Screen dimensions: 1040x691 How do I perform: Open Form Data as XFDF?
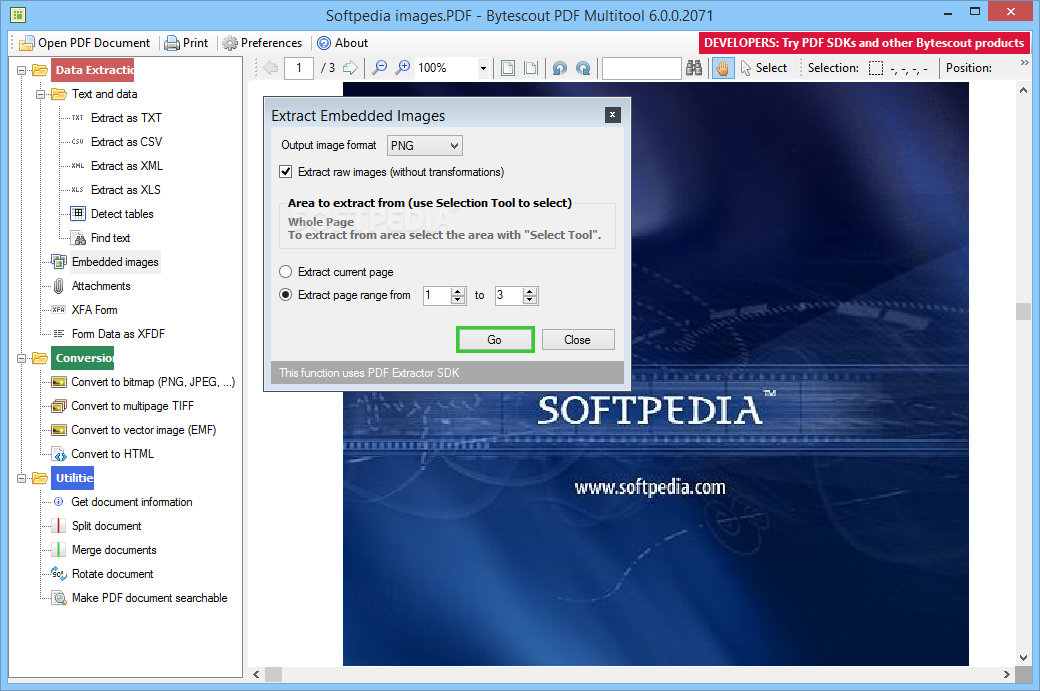[118, 334]
